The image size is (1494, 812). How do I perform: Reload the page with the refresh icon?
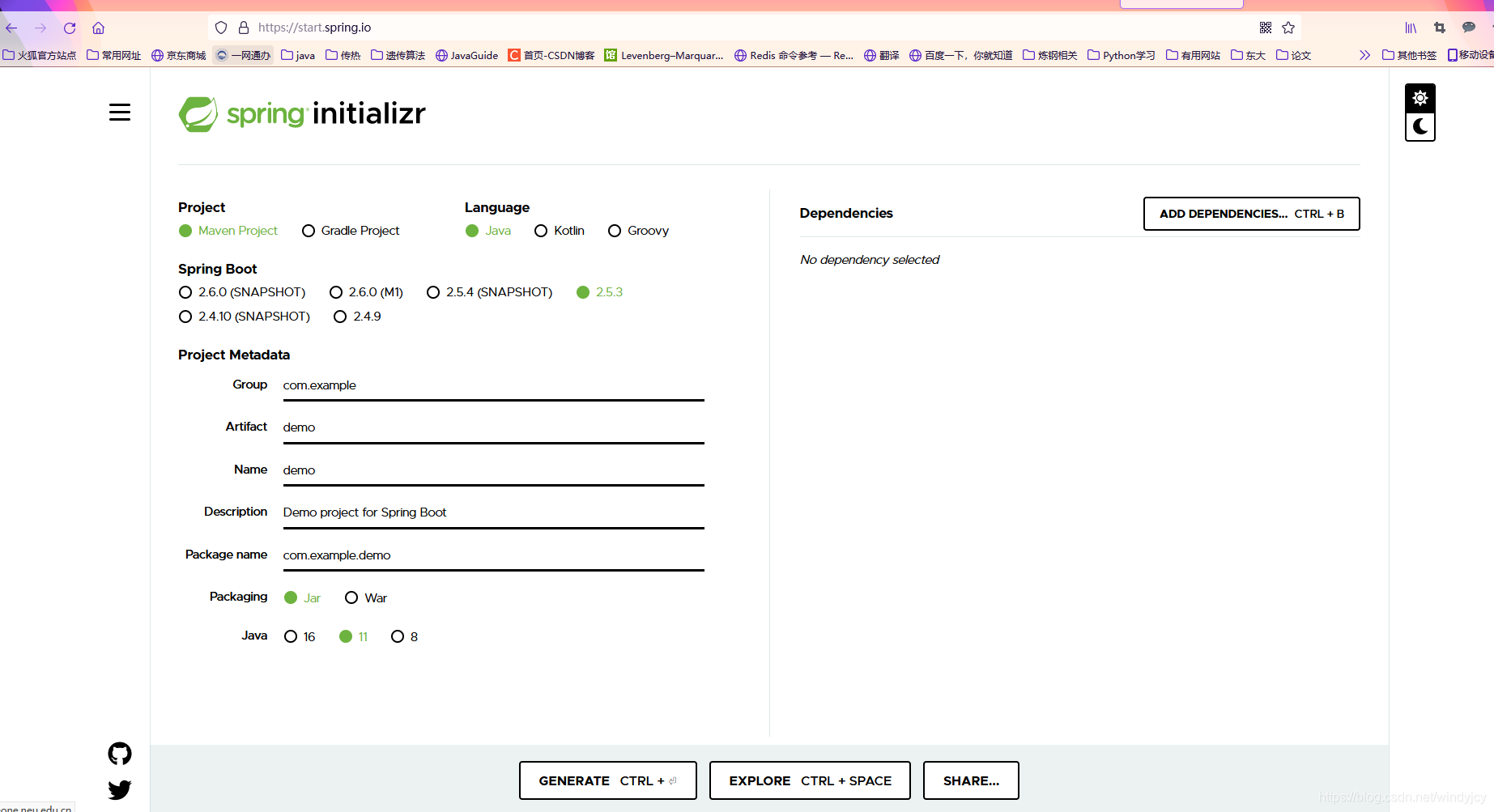[70, 28]
